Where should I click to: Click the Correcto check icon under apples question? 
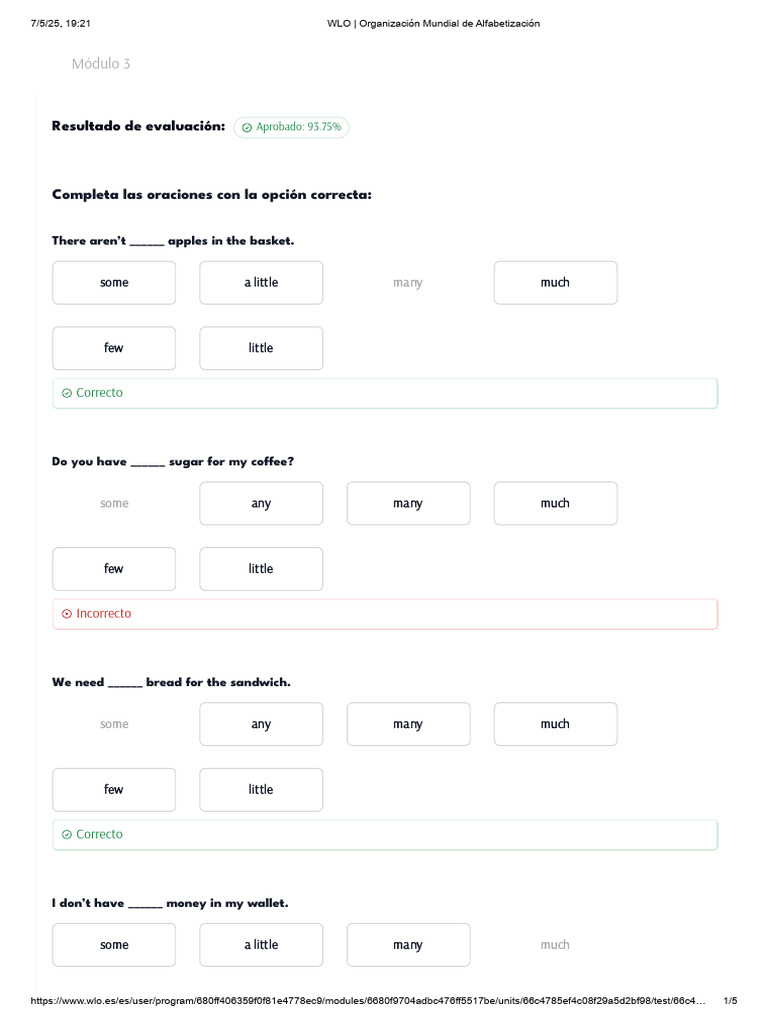67,393
